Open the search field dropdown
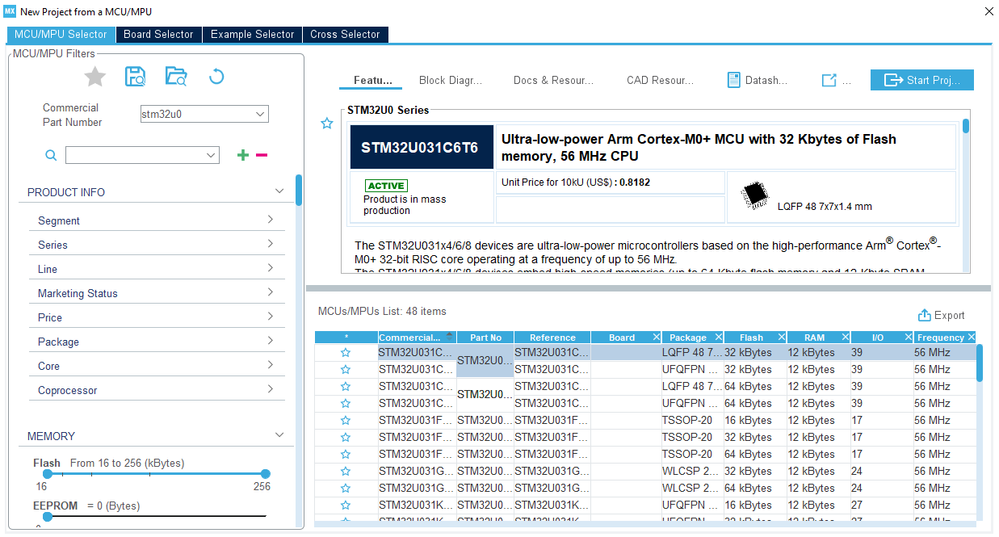Viewport: 999px width, 537px height. [211, 155]
